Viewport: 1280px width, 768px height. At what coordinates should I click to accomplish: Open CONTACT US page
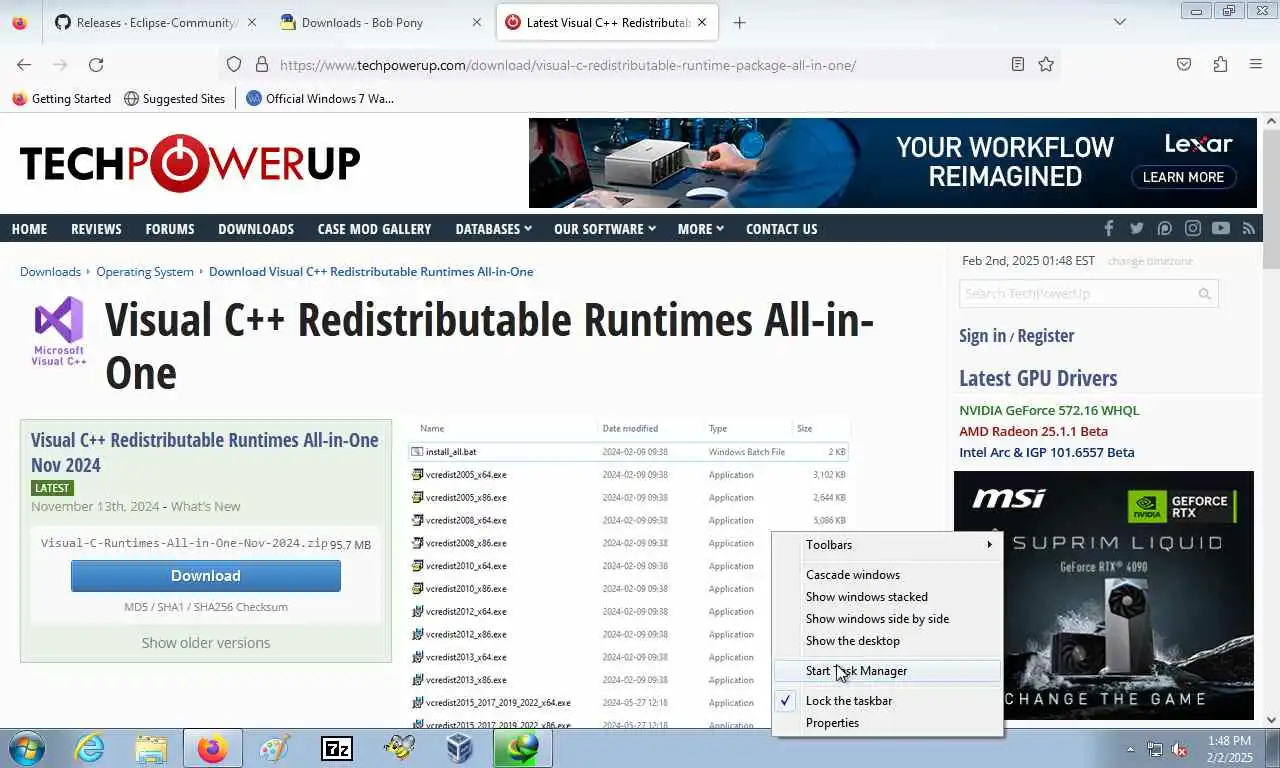(781, 229)
